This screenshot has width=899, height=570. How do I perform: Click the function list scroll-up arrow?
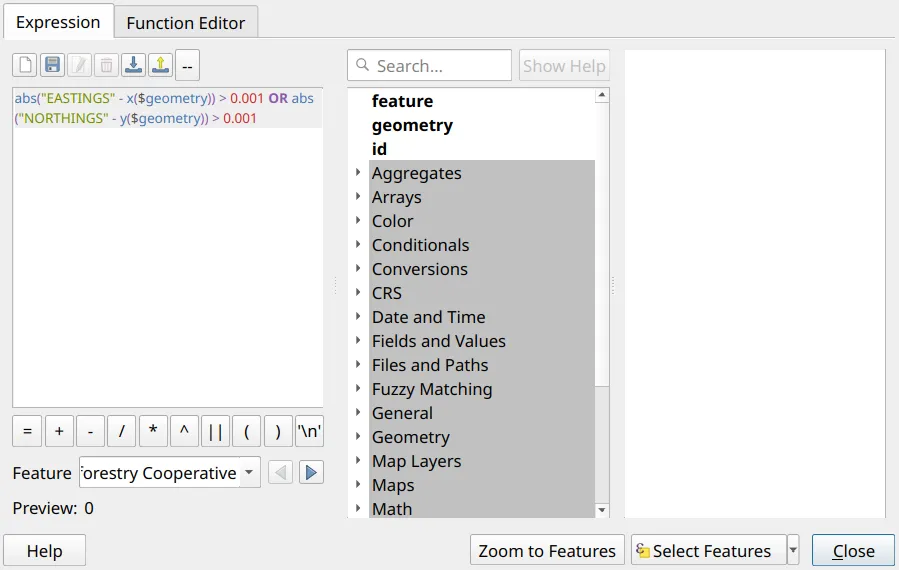click(601, 95)
